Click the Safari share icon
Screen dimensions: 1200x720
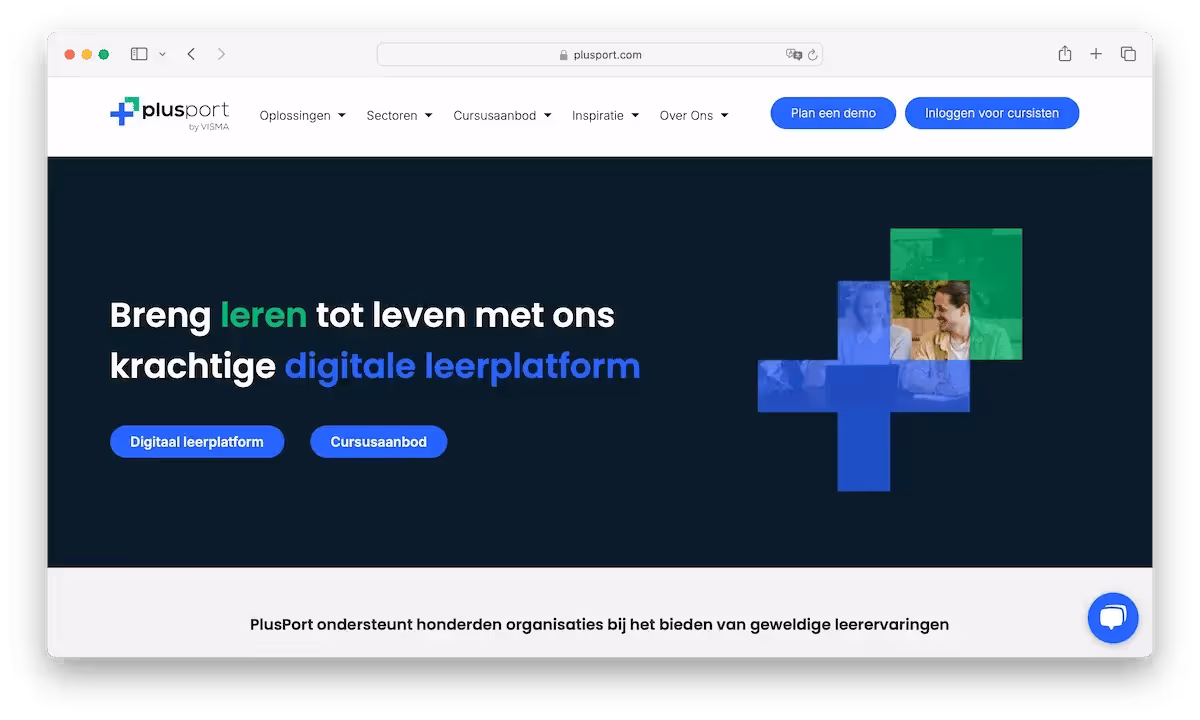tap(1064, 54)
